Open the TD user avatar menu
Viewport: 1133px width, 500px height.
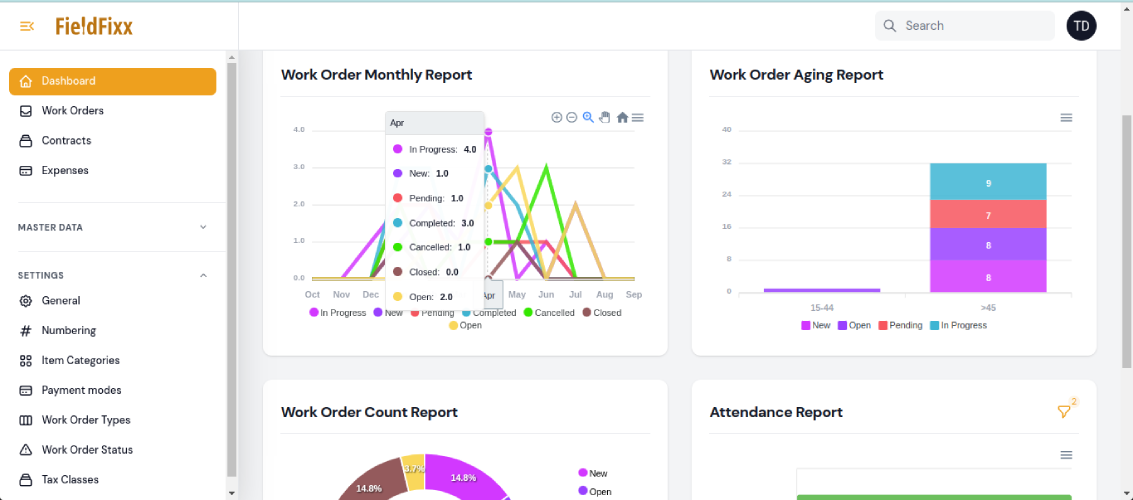point(1081,26)
